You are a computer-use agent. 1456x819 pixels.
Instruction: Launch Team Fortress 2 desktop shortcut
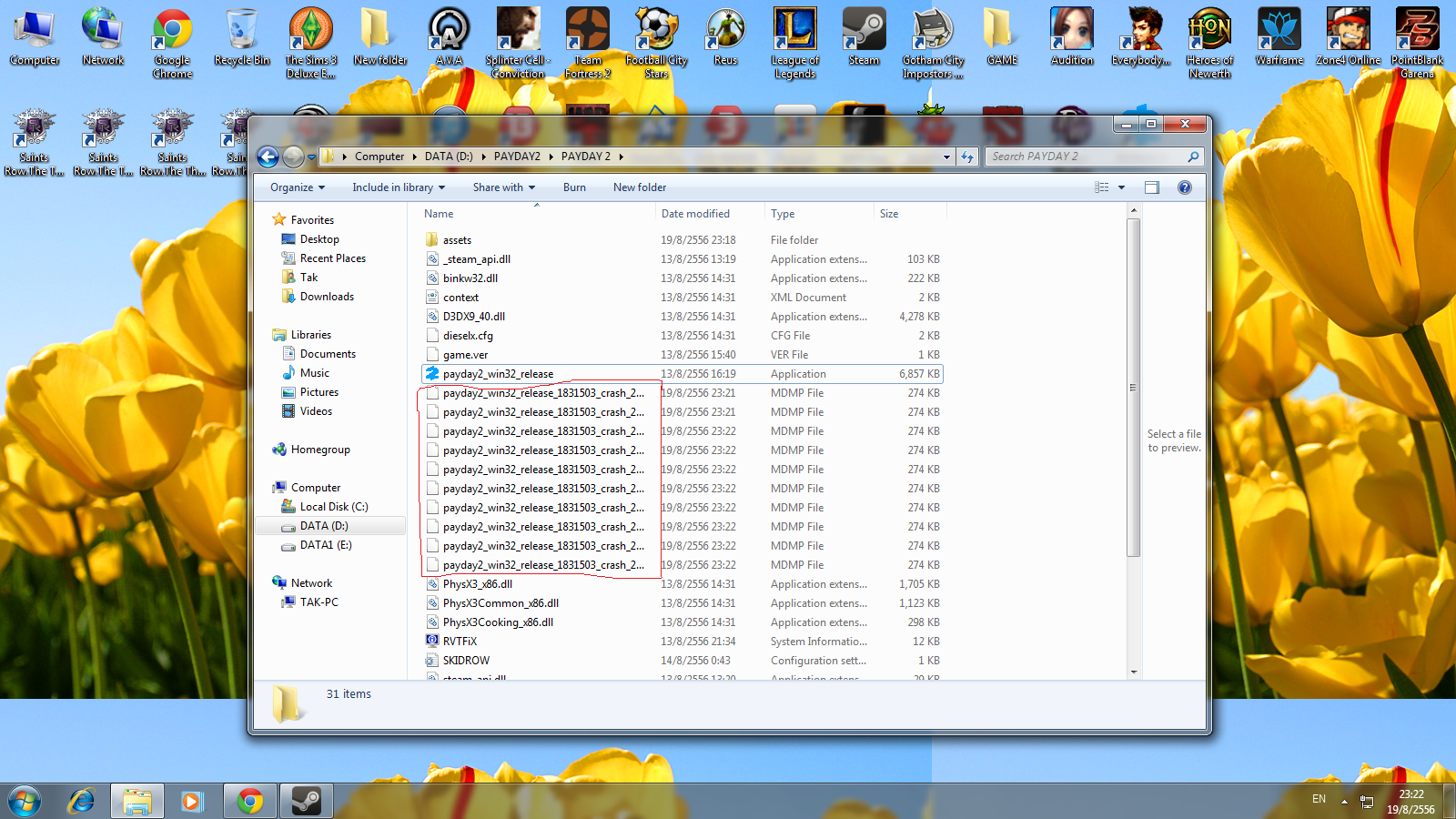(587, 43)
